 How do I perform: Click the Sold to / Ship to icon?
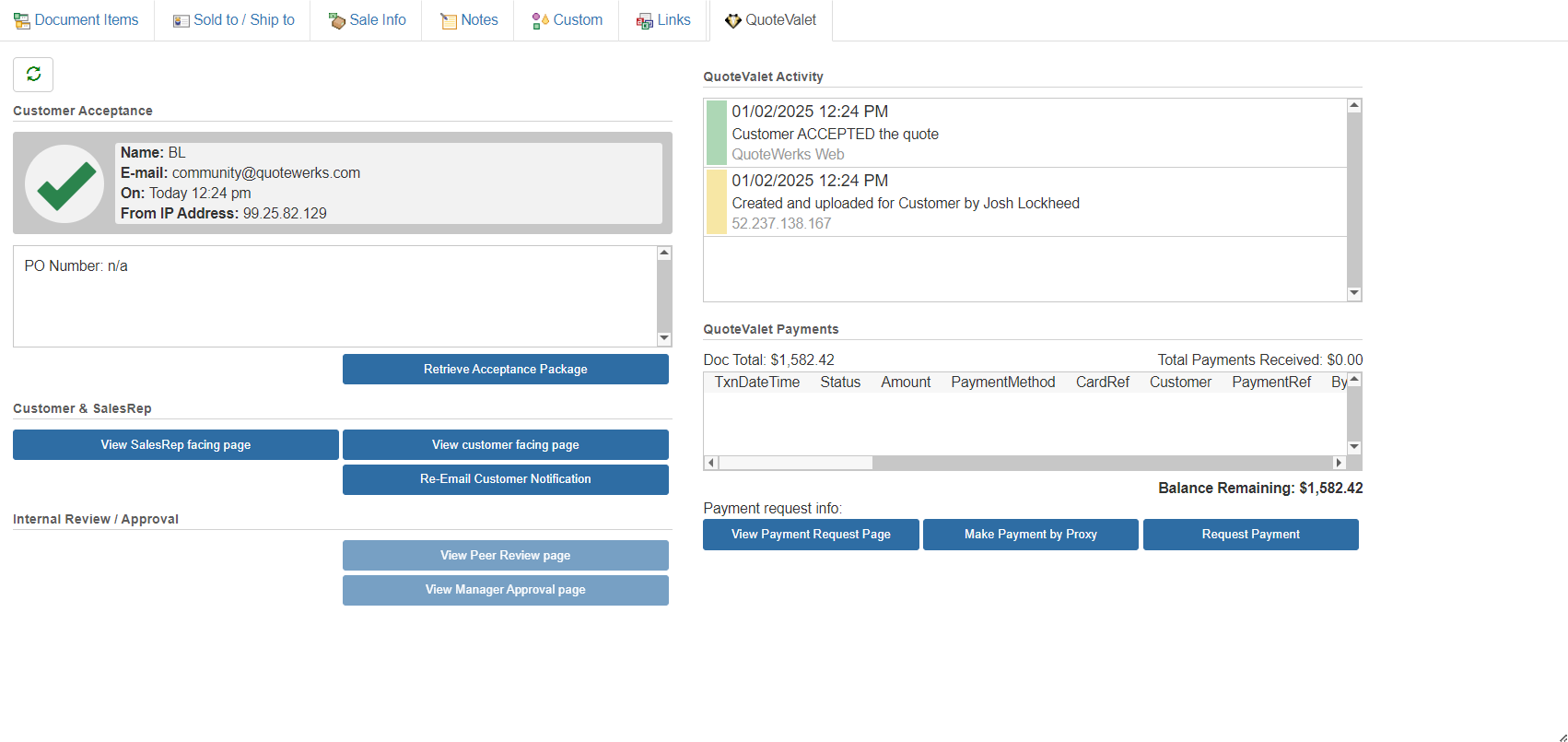click(x=181, y=20)
